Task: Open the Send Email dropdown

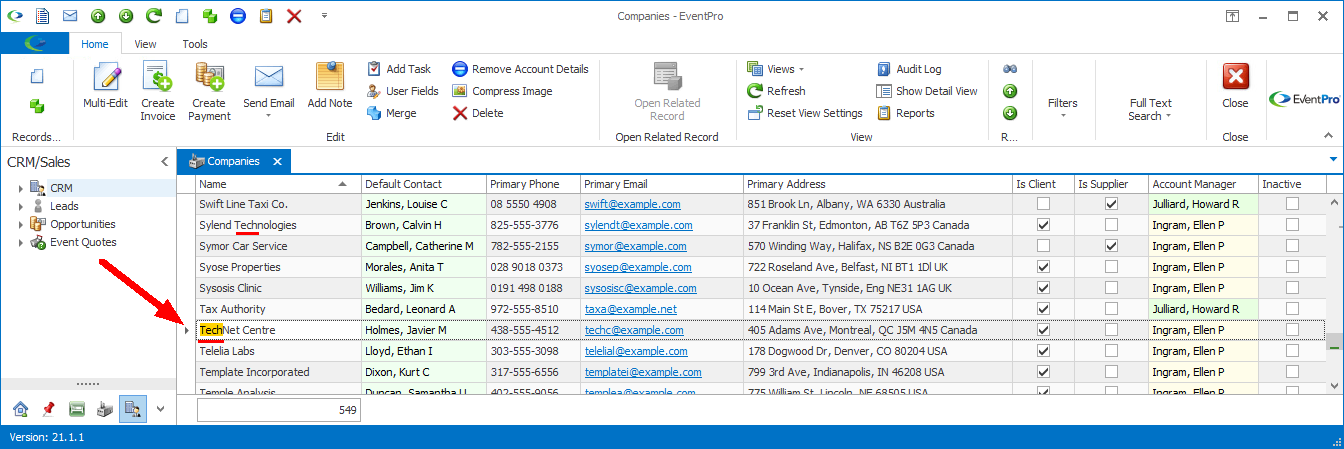Action: click(269, 116)
